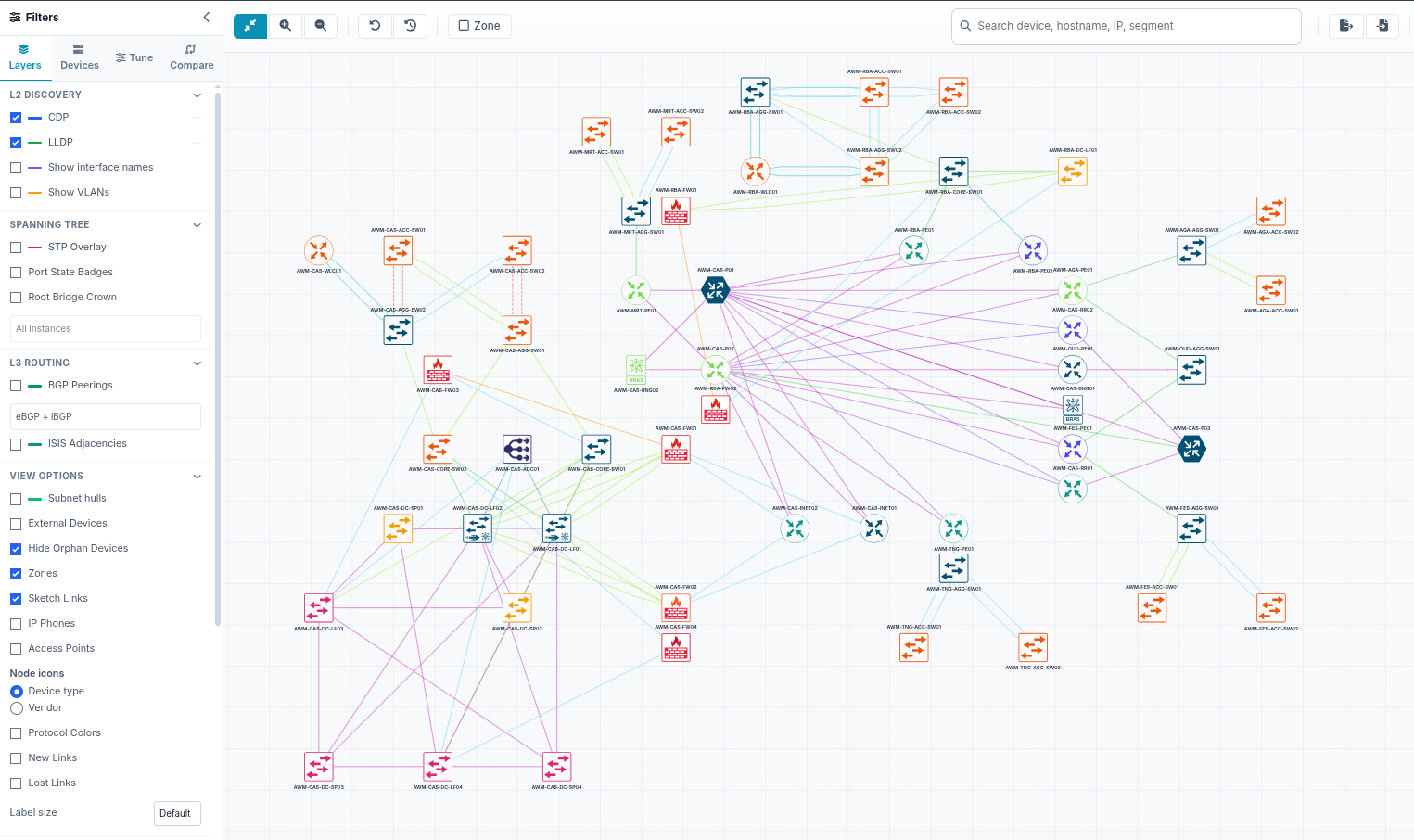Open the eBGP + iBGP dropdown
1414x840 pixels.
click(x=106, y=416)
